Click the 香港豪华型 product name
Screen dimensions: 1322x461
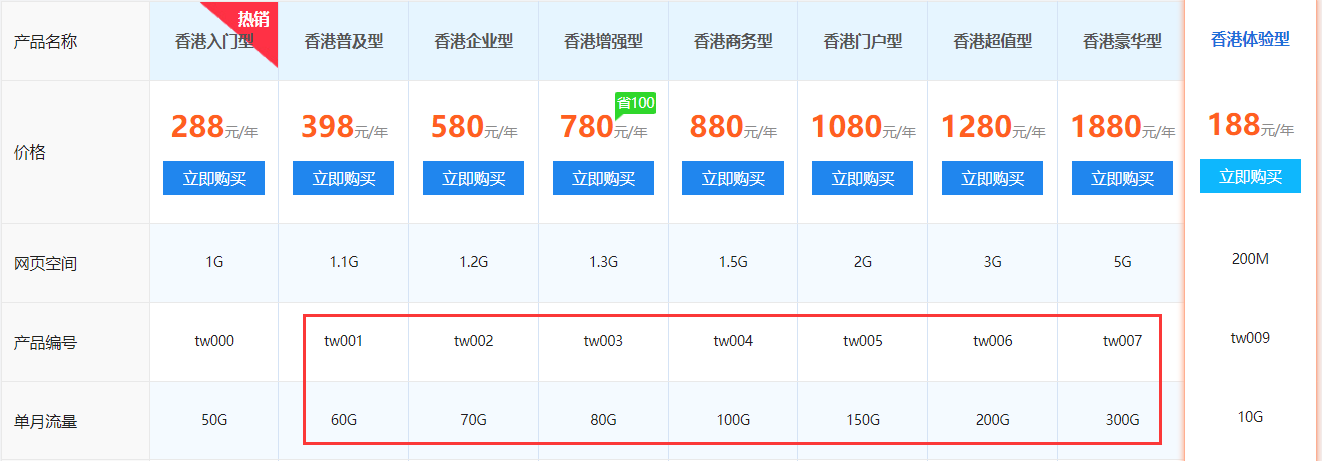[x=1122, y=42]
